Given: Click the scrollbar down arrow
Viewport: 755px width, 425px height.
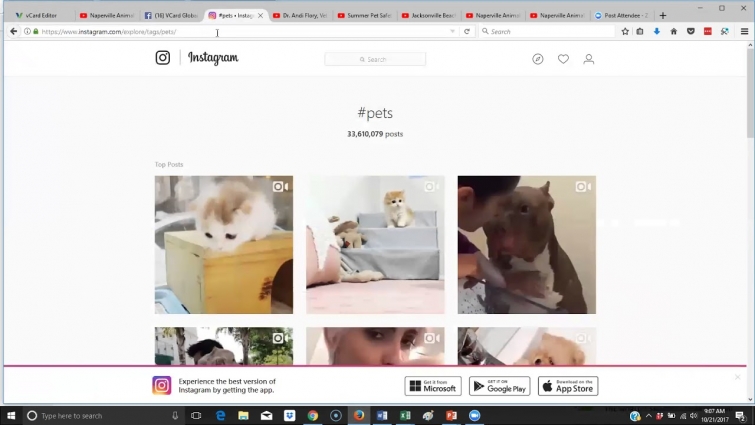Looking at the screenshot, I should tap(750, 399).
